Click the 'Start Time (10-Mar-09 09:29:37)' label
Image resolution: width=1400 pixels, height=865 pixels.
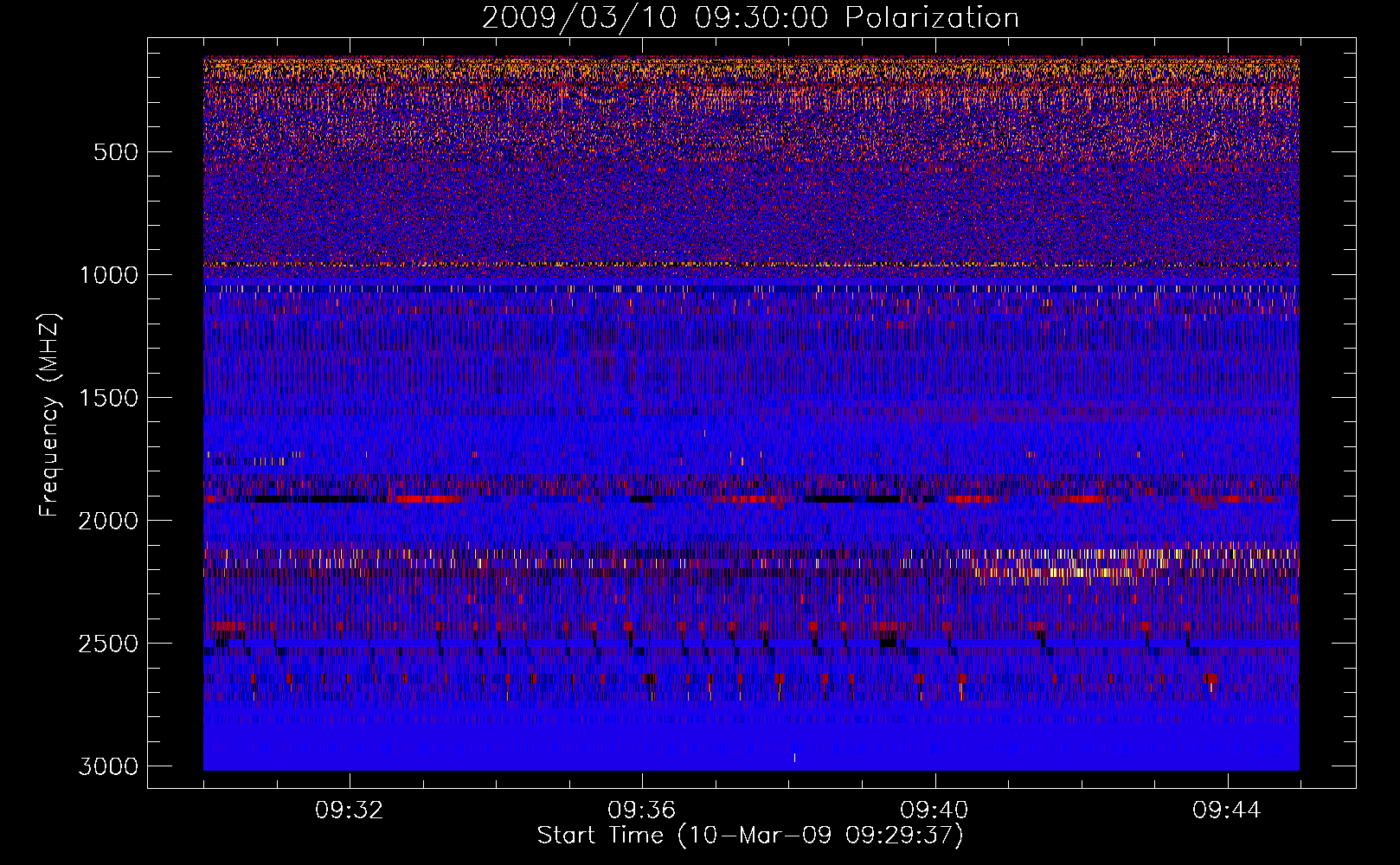(750, 836)
